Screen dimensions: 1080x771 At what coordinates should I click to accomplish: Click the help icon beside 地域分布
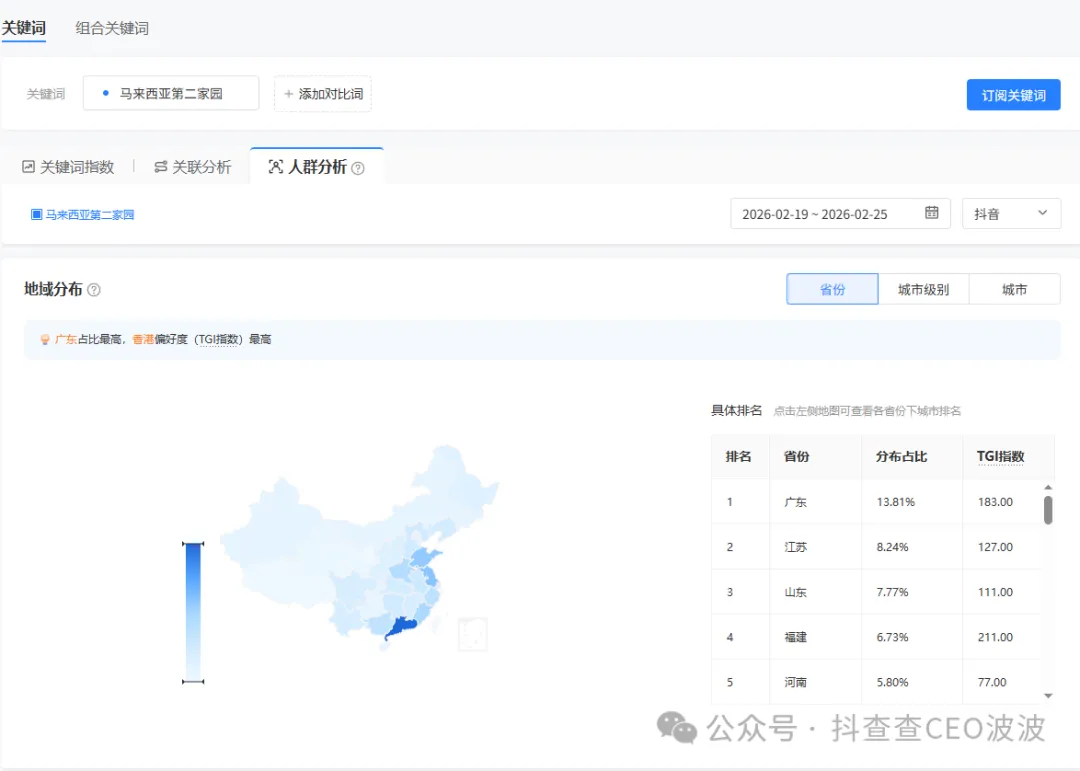pos(92,289)
